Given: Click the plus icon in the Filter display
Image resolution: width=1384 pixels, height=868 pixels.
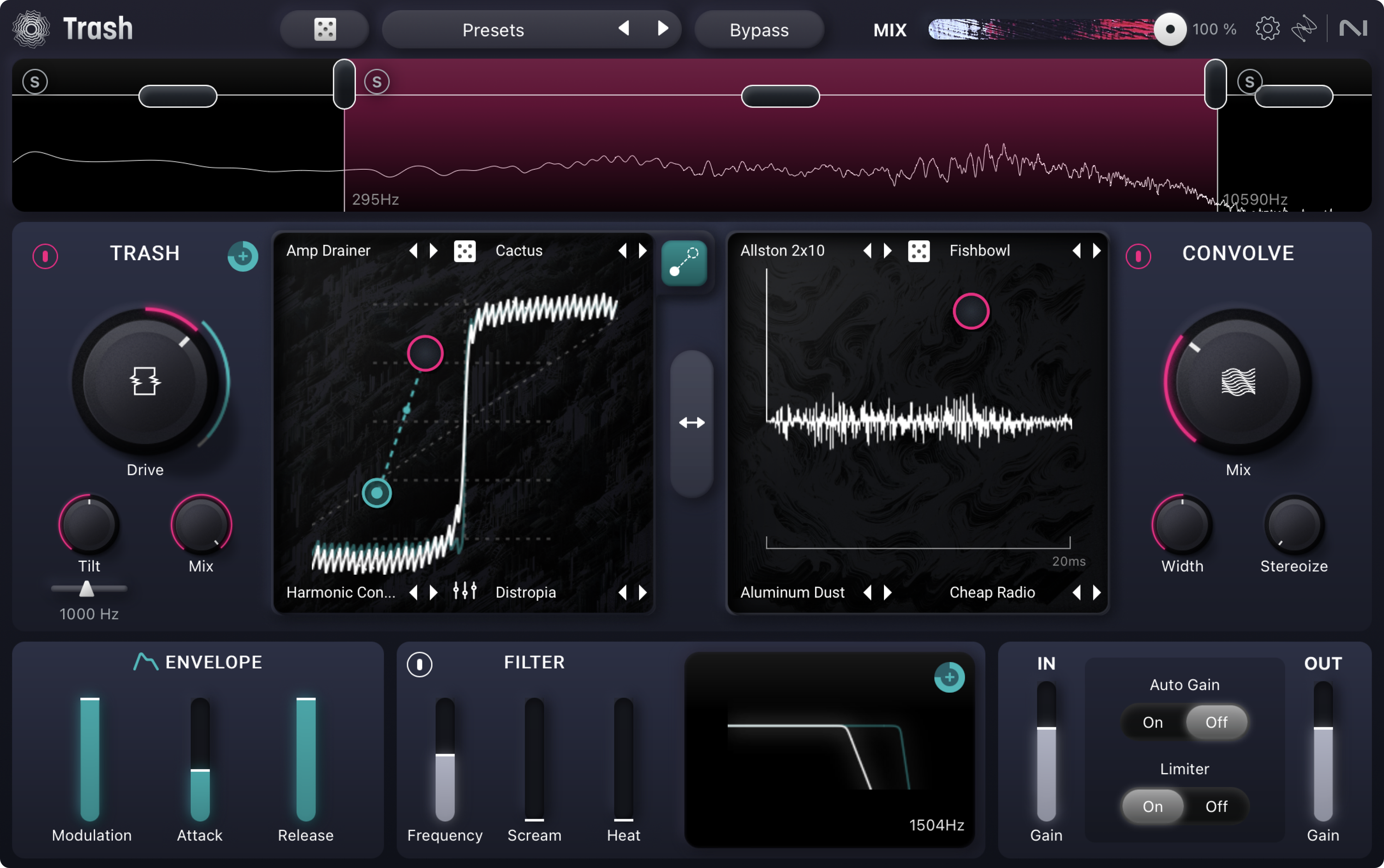Looking at the screenshot, I should 949,678.
